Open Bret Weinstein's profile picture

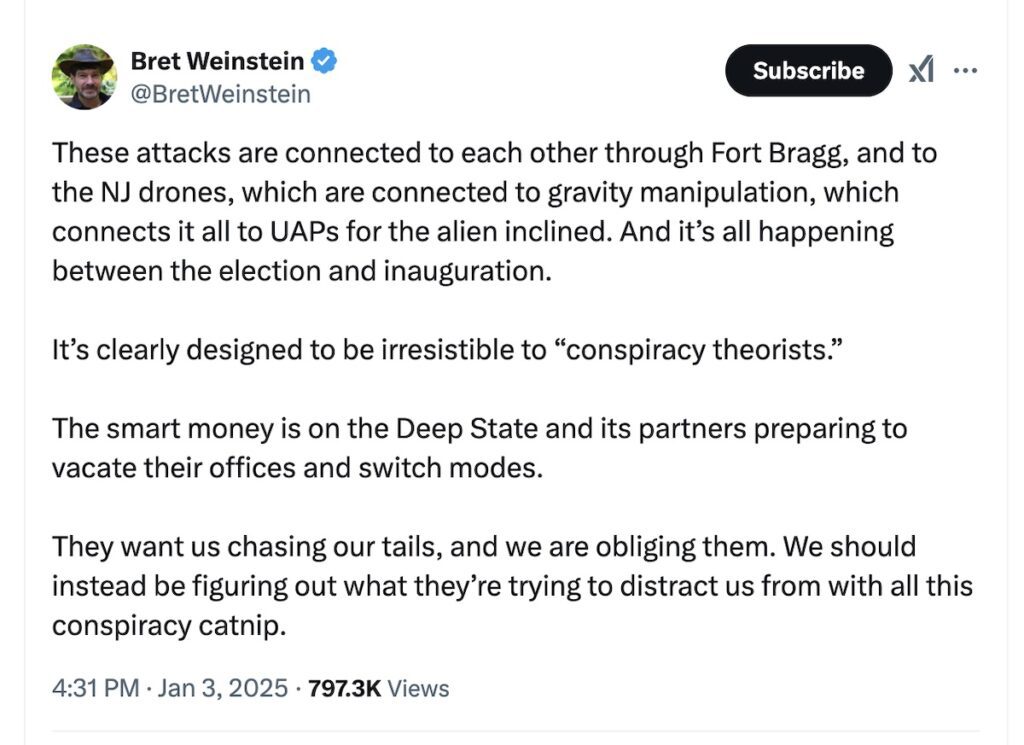(x=84, y=77)
